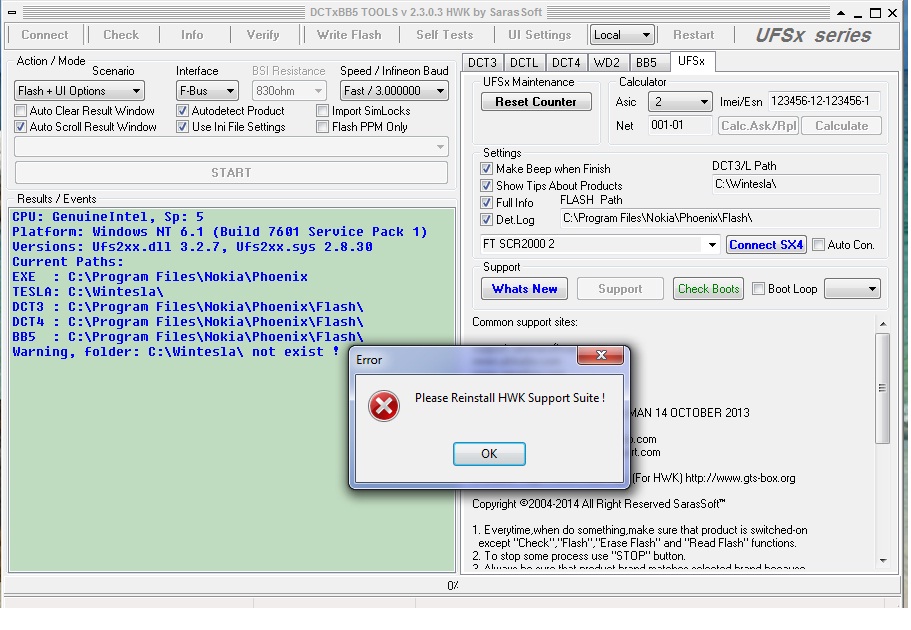Switch to the DCTL tab
The height and width of the screenshot is (630, 911).
(524, 63)
